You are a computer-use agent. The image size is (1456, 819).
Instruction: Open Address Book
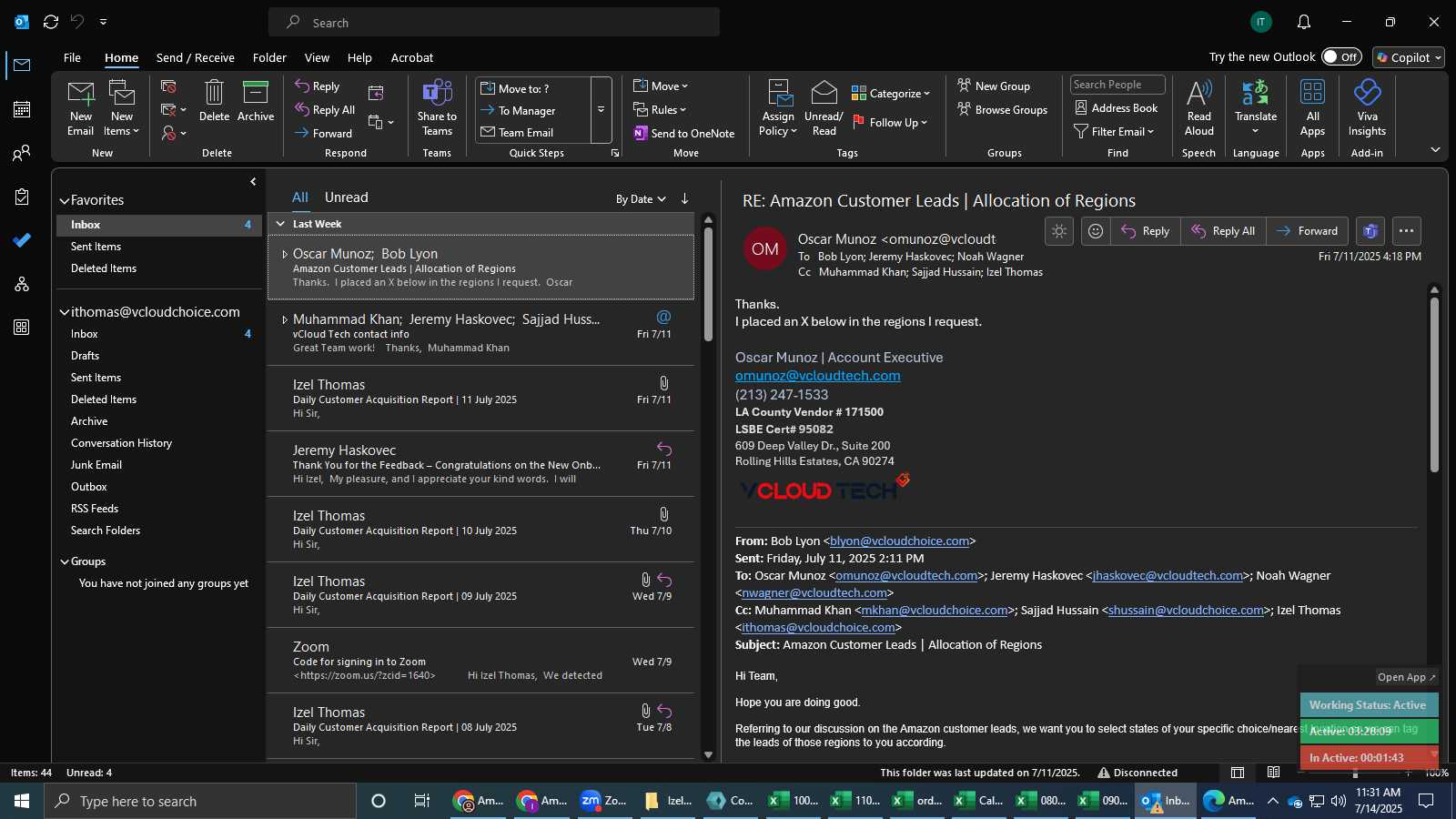1117,107
